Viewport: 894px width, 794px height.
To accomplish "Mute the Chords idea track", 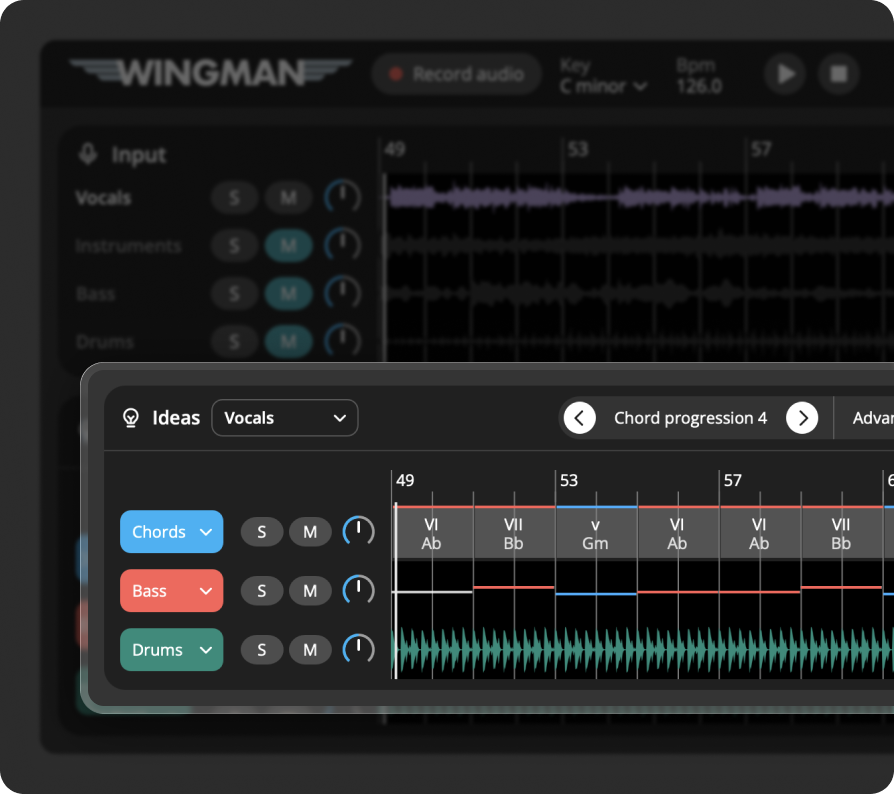I will point(310,532).
